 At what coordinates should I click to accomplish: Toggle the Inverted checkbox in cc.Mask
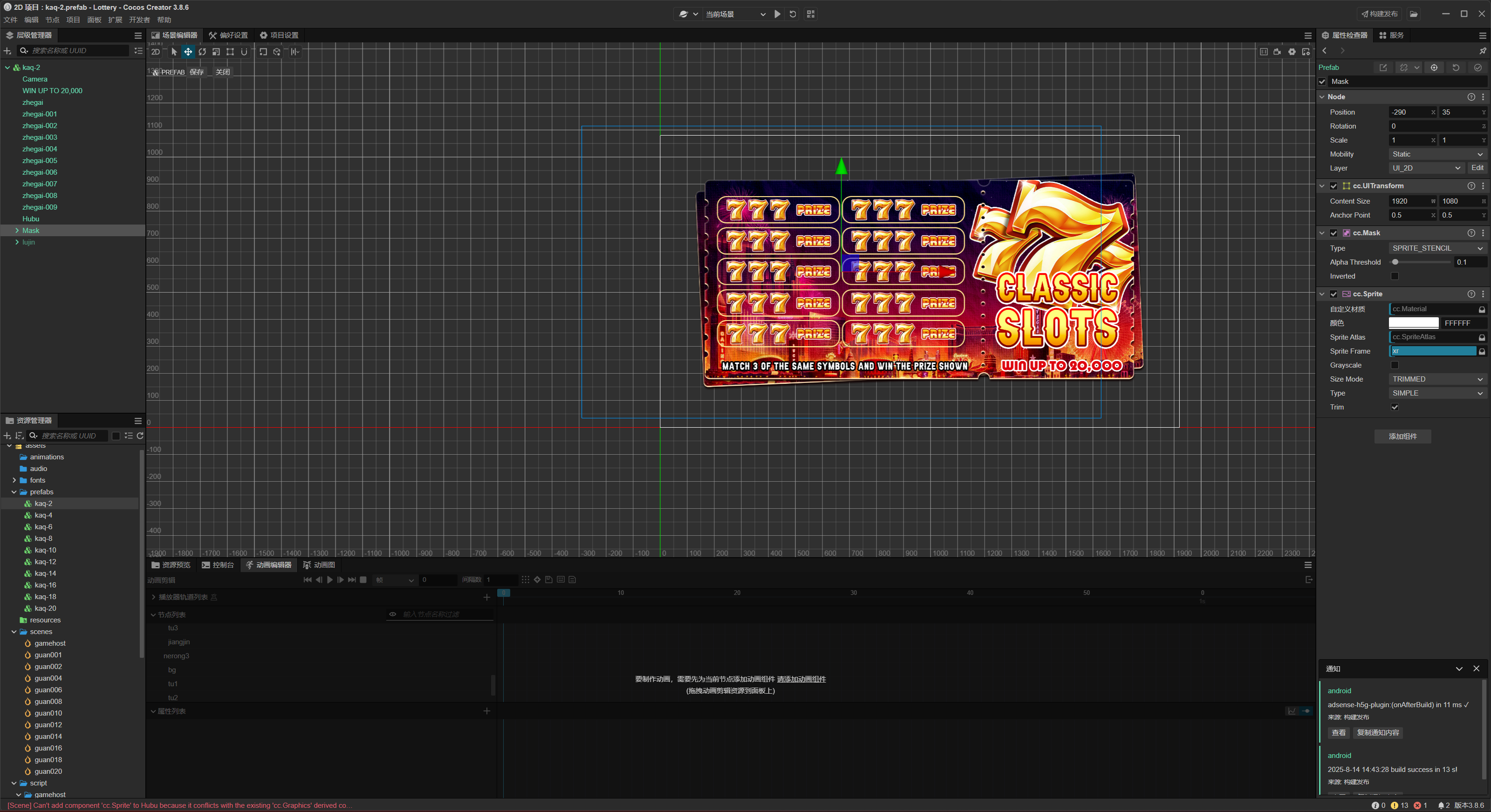(x=1395, y=276)
